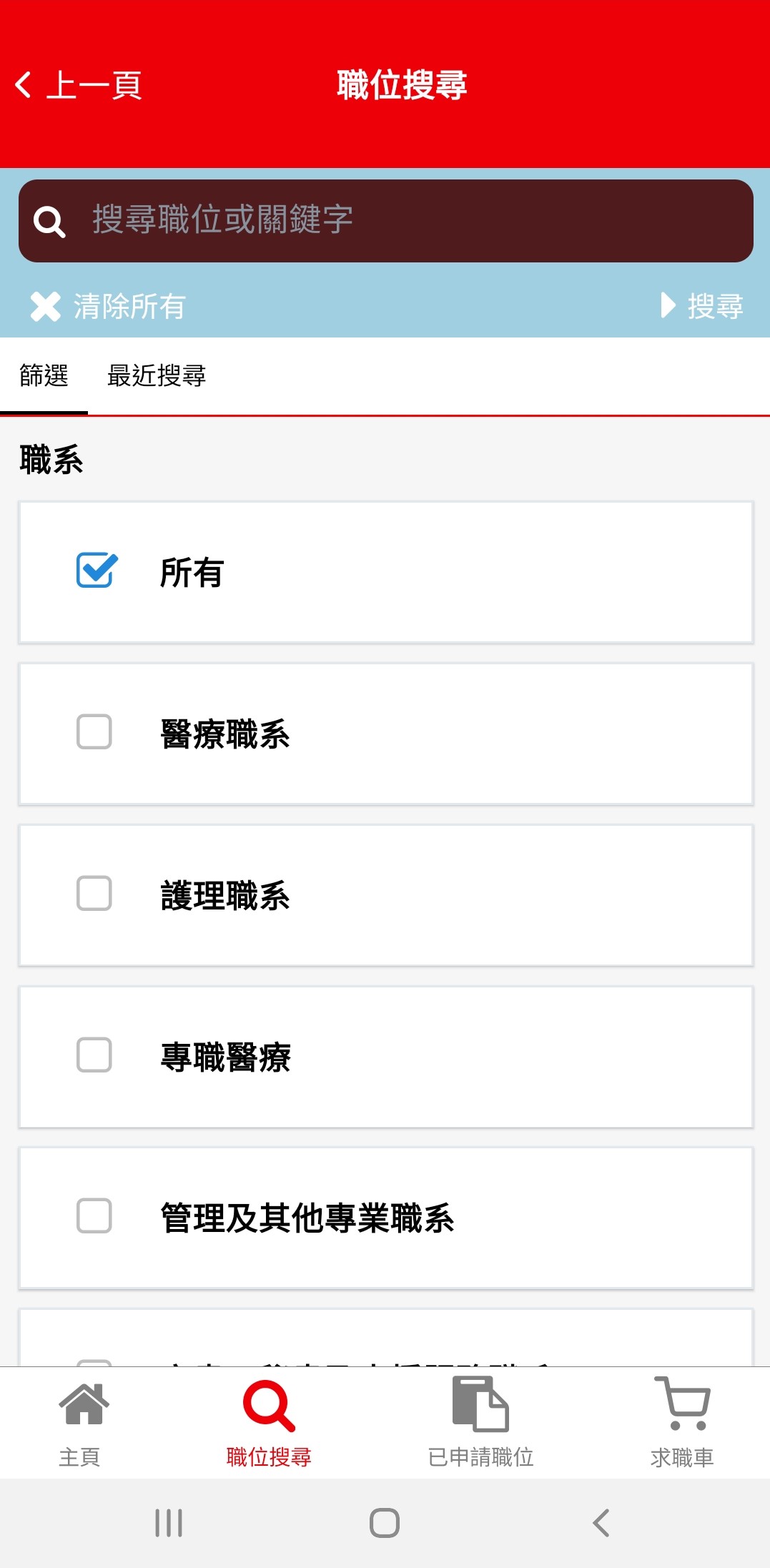Open 主頁 home icon in bottom bar
The width and height of the screenshot is (770, 1568).
coord(83,1404)
